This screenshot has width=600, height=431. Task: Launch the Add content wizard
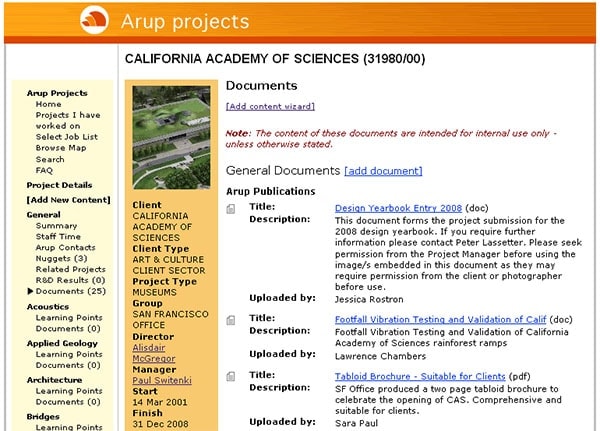click(x=270, y=106)
